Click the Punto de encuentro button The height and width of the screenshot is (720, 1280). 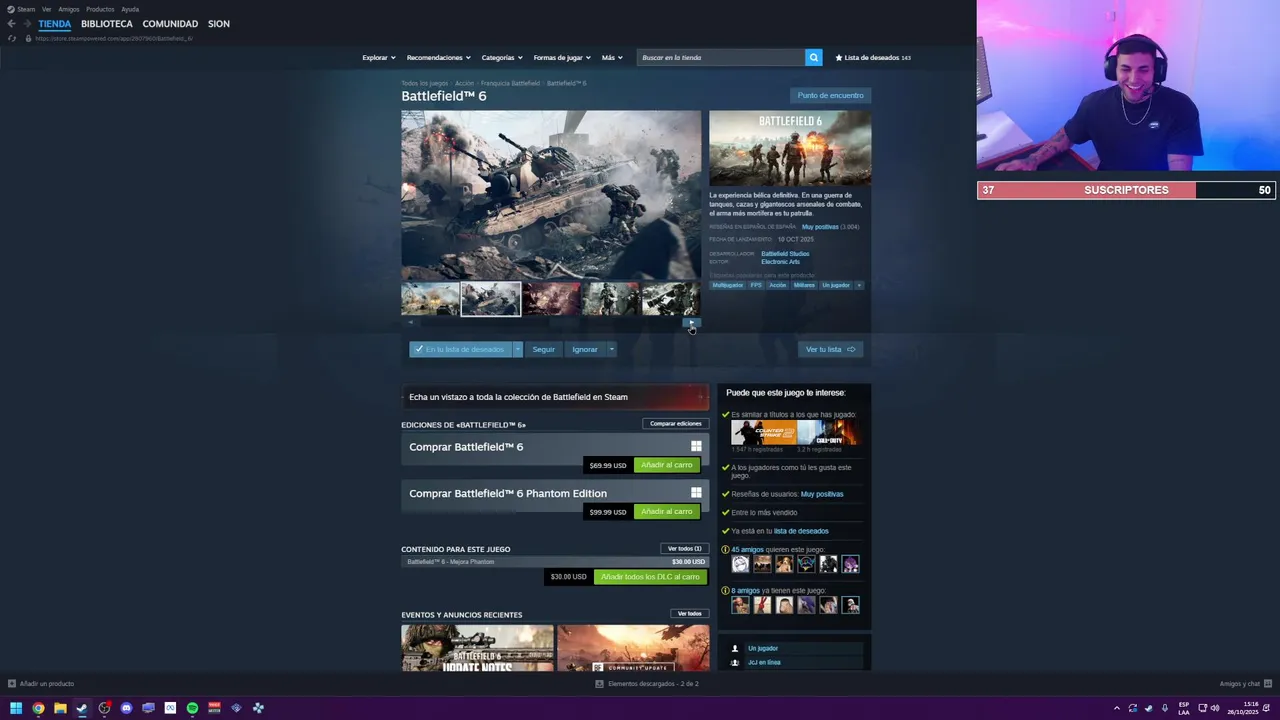tap(830, 96)
